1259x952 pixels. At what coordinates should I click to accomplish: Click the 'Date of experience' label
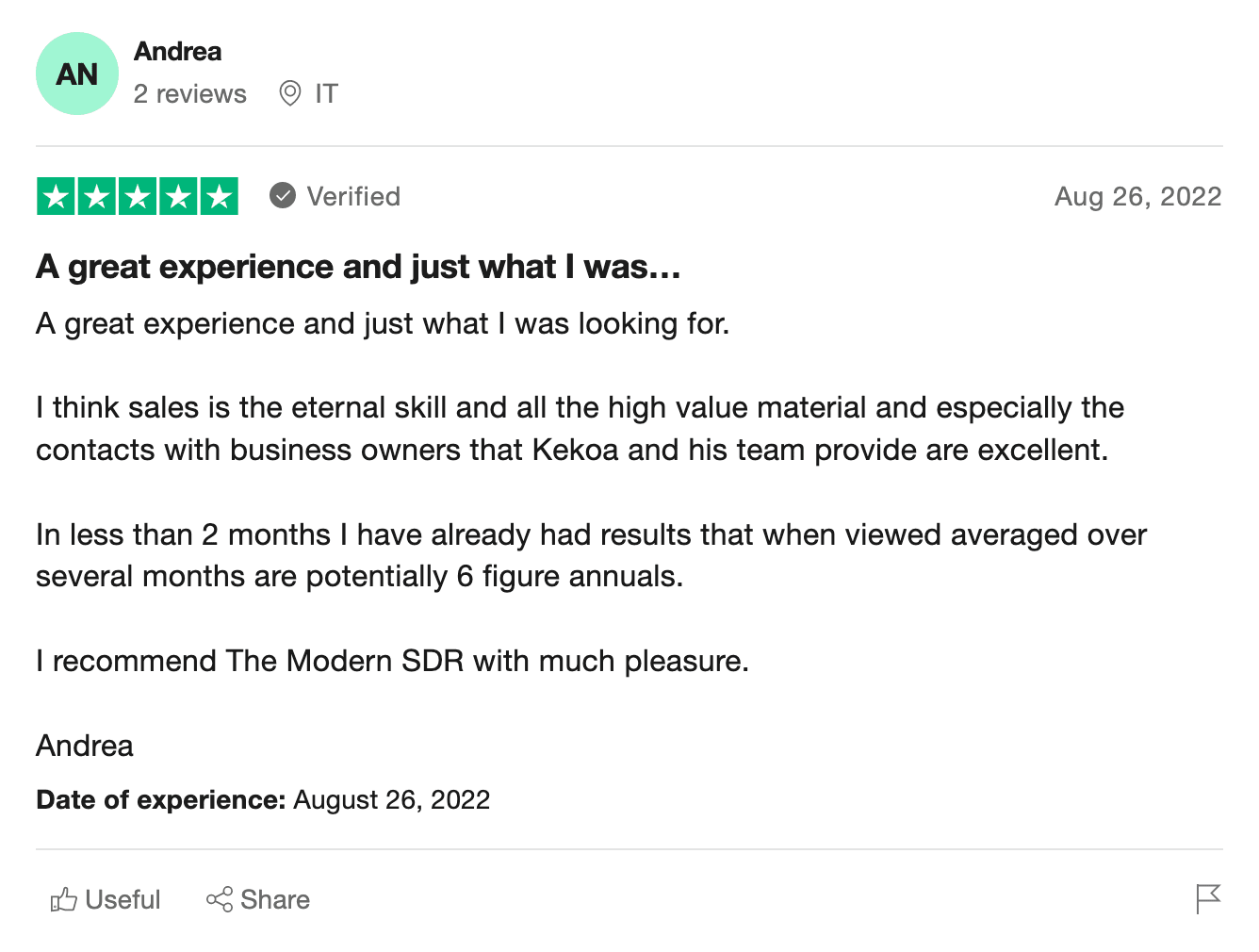(160, 800)
